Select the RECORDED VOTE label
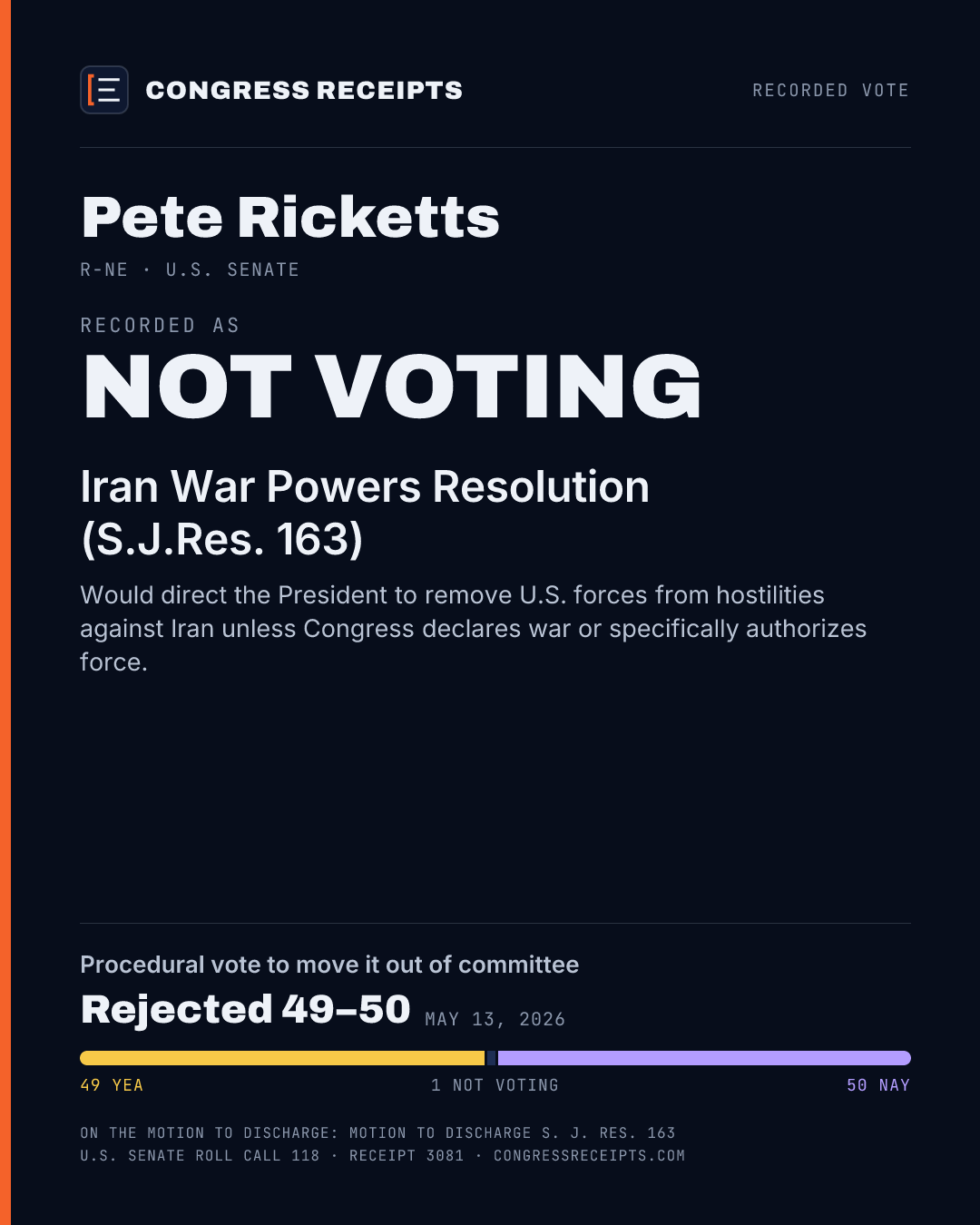The image size is (980, 1225). click(831, 90)
